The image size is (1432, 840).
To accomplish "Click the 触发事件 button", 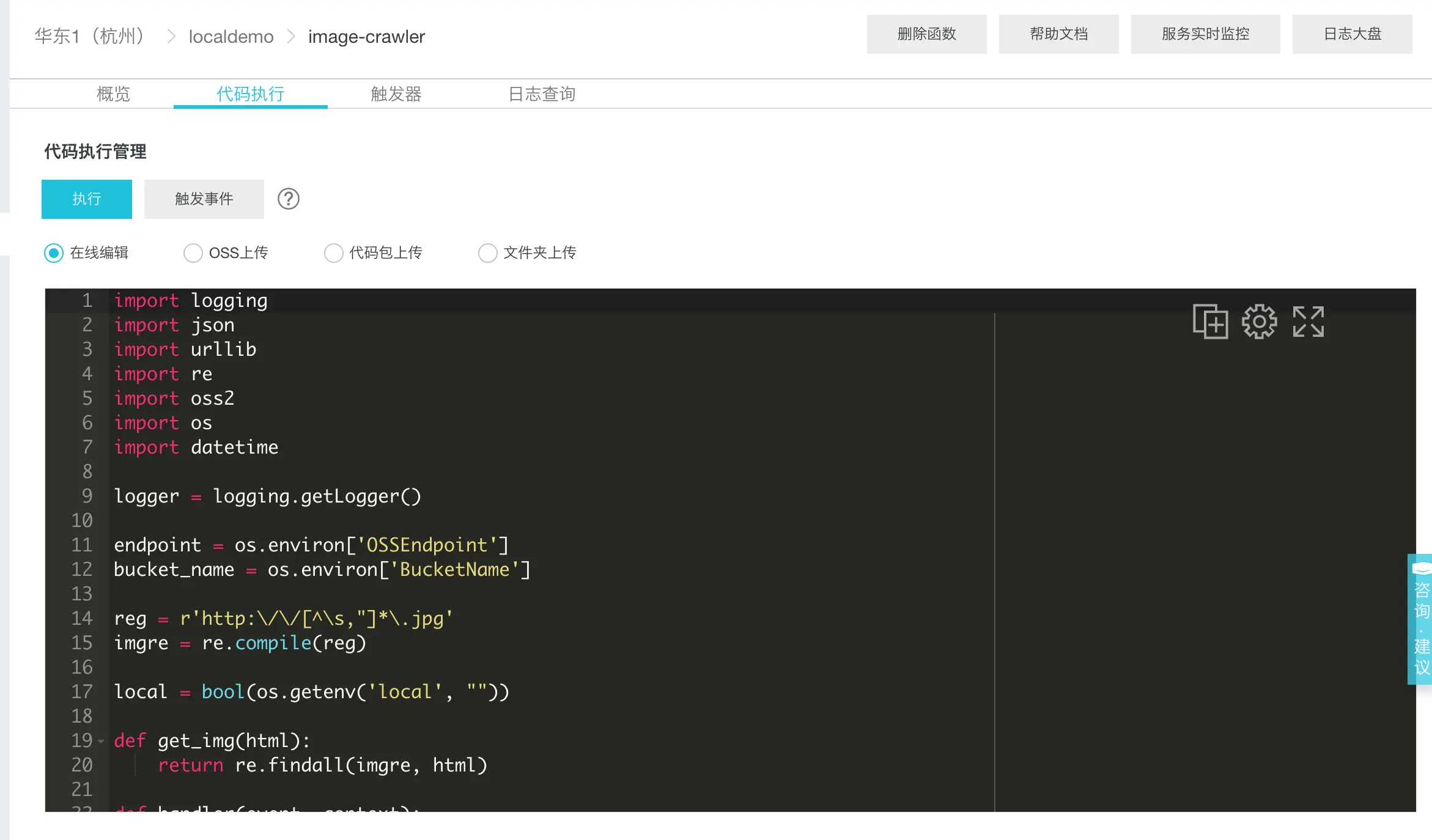I will pos(204,199).
